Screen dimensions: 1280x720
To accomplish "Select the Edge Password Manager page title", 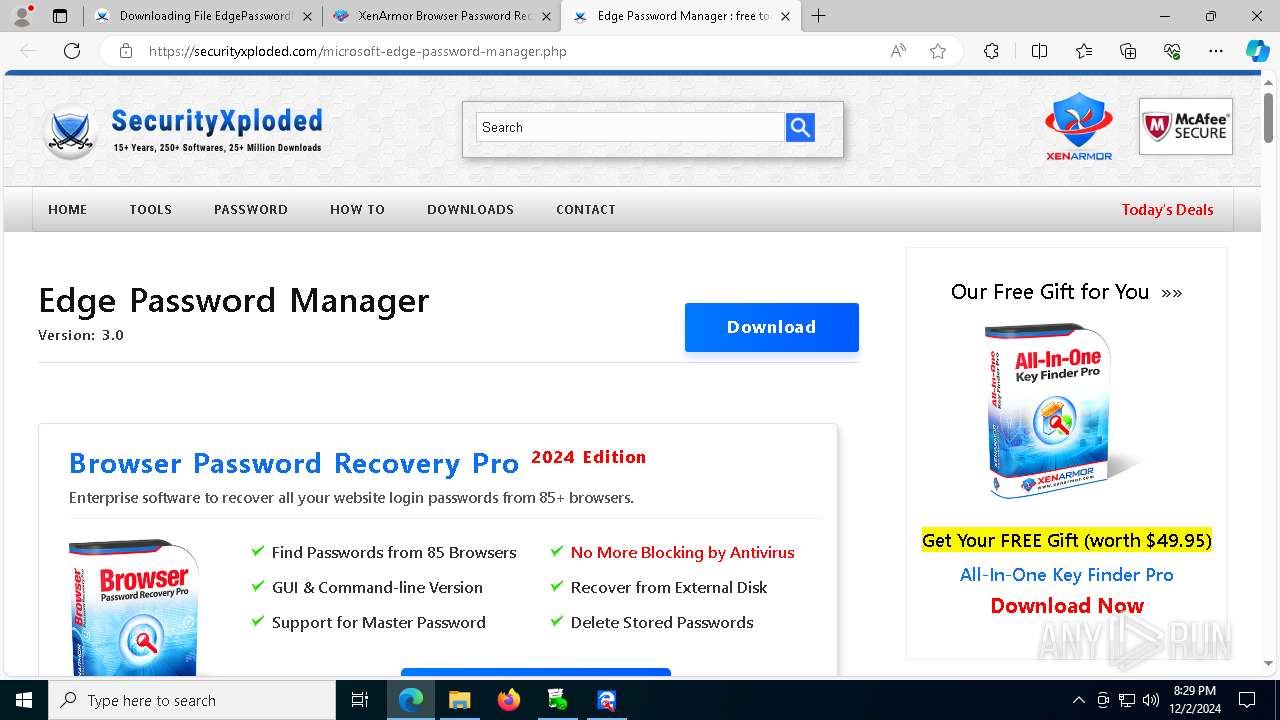I will pos(234,300).
